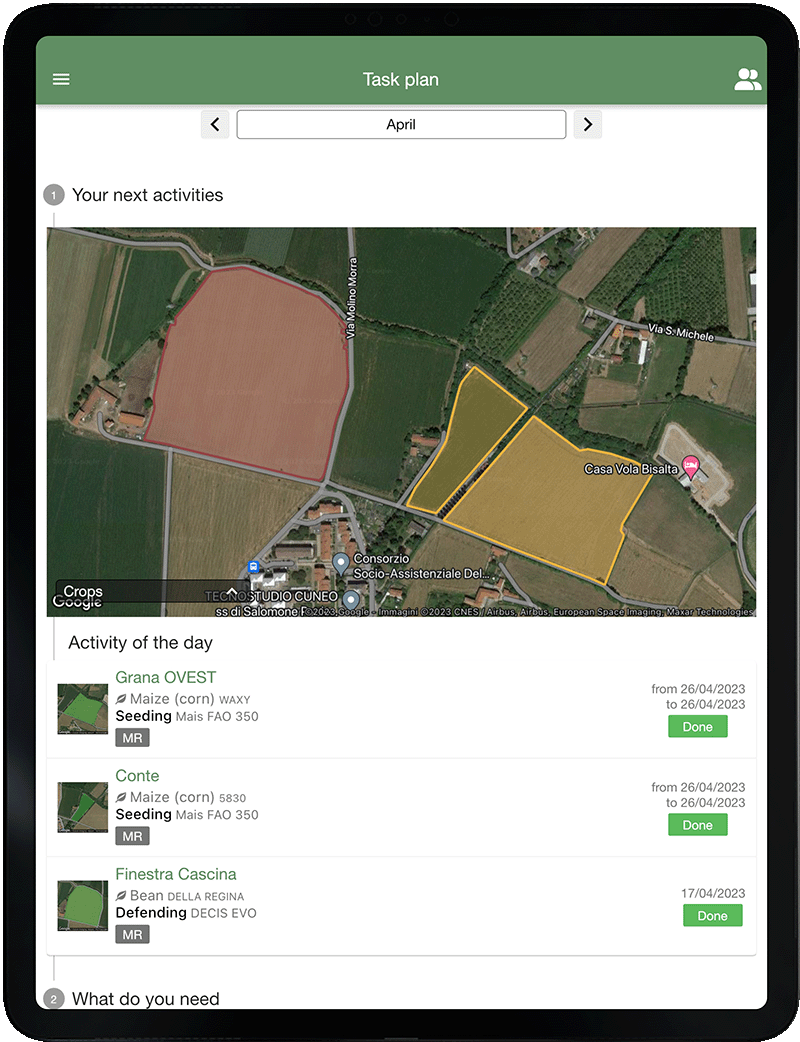The height and width of the screenshot is (1042, 800).
Task: Advance to next month with right chevron
Action: click(x=587, y=124)
